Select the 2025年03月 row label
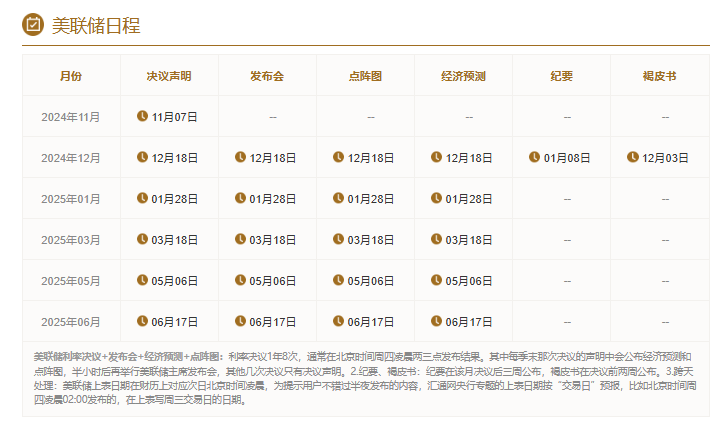 coord(71,240)
